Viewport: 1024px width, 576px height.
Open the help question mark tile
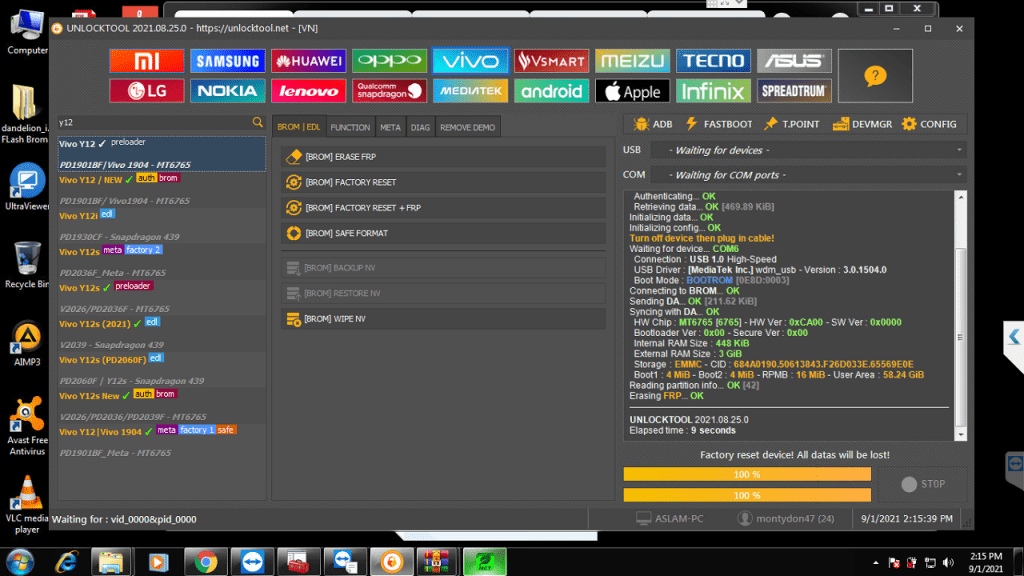click(875, 76)
